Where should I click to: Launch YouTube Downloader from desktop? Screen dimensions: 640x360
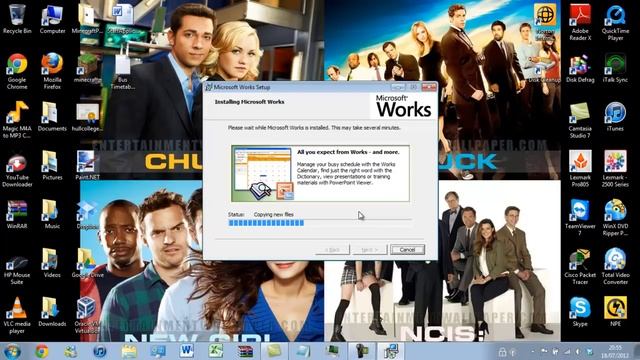(17, 171)
